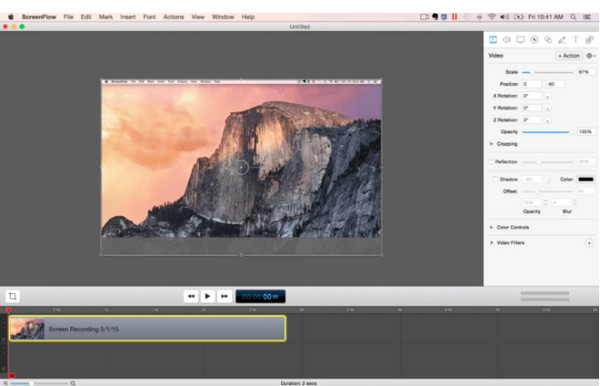
Task: Click the red playhead timeline marker
Action: pyautogui.click(x=8, y=309)
